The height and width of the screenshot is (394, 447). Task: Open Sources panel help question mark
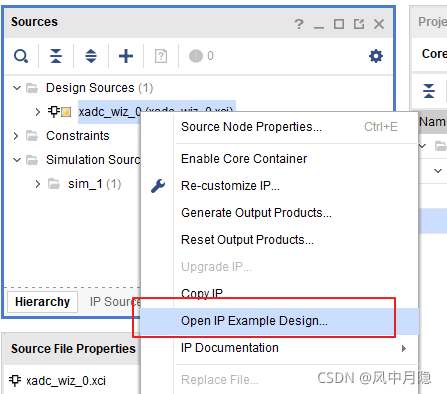point(299,24)
